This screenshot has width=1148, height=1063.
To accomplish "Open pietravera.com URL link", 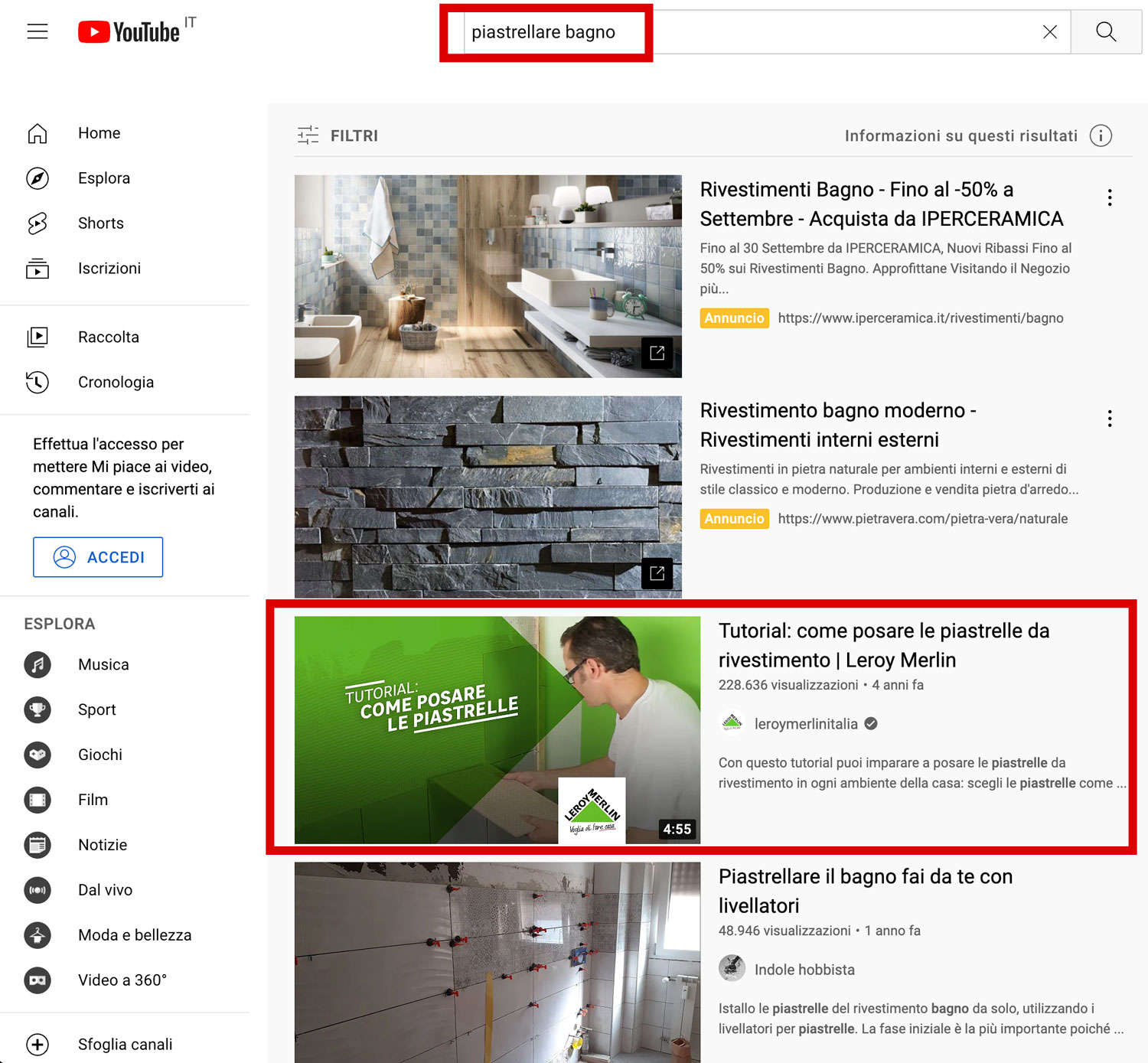I will pyautogui.click(x=923, y=519).
